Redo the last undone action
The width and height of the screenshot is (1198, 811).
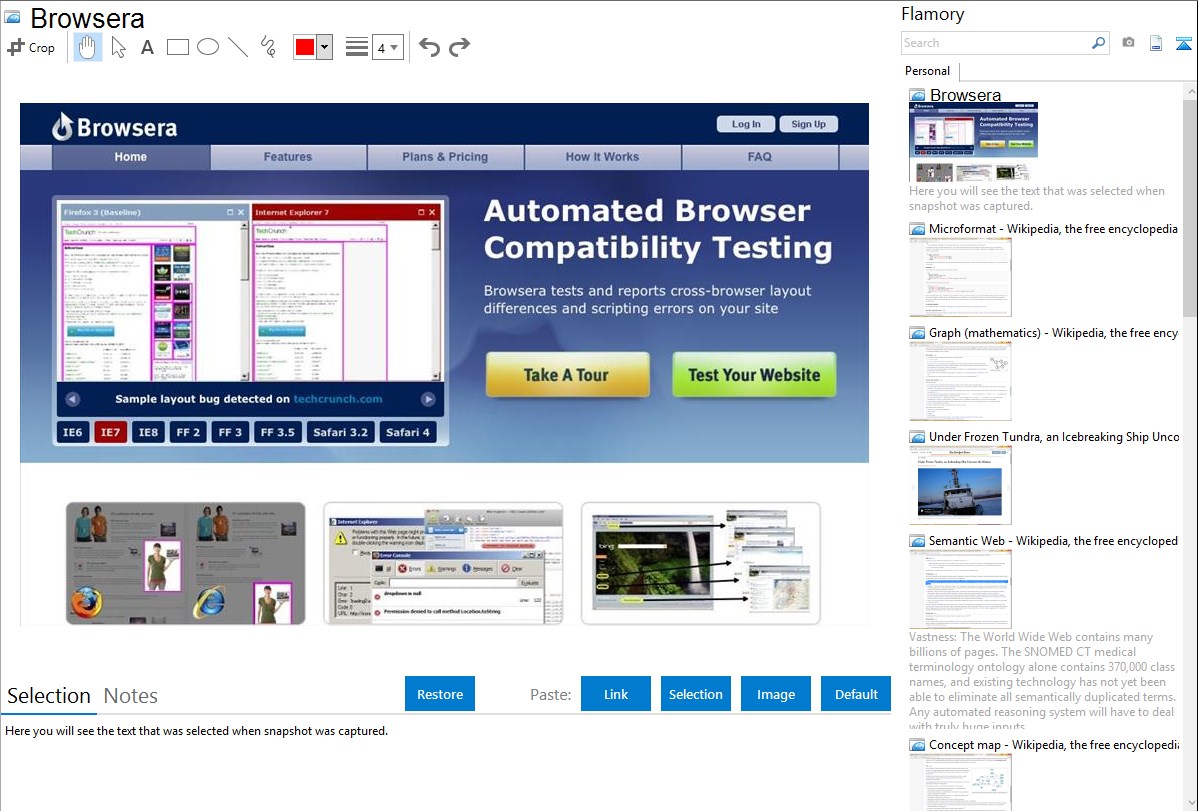pyautogui.click(x=459, y=47)
